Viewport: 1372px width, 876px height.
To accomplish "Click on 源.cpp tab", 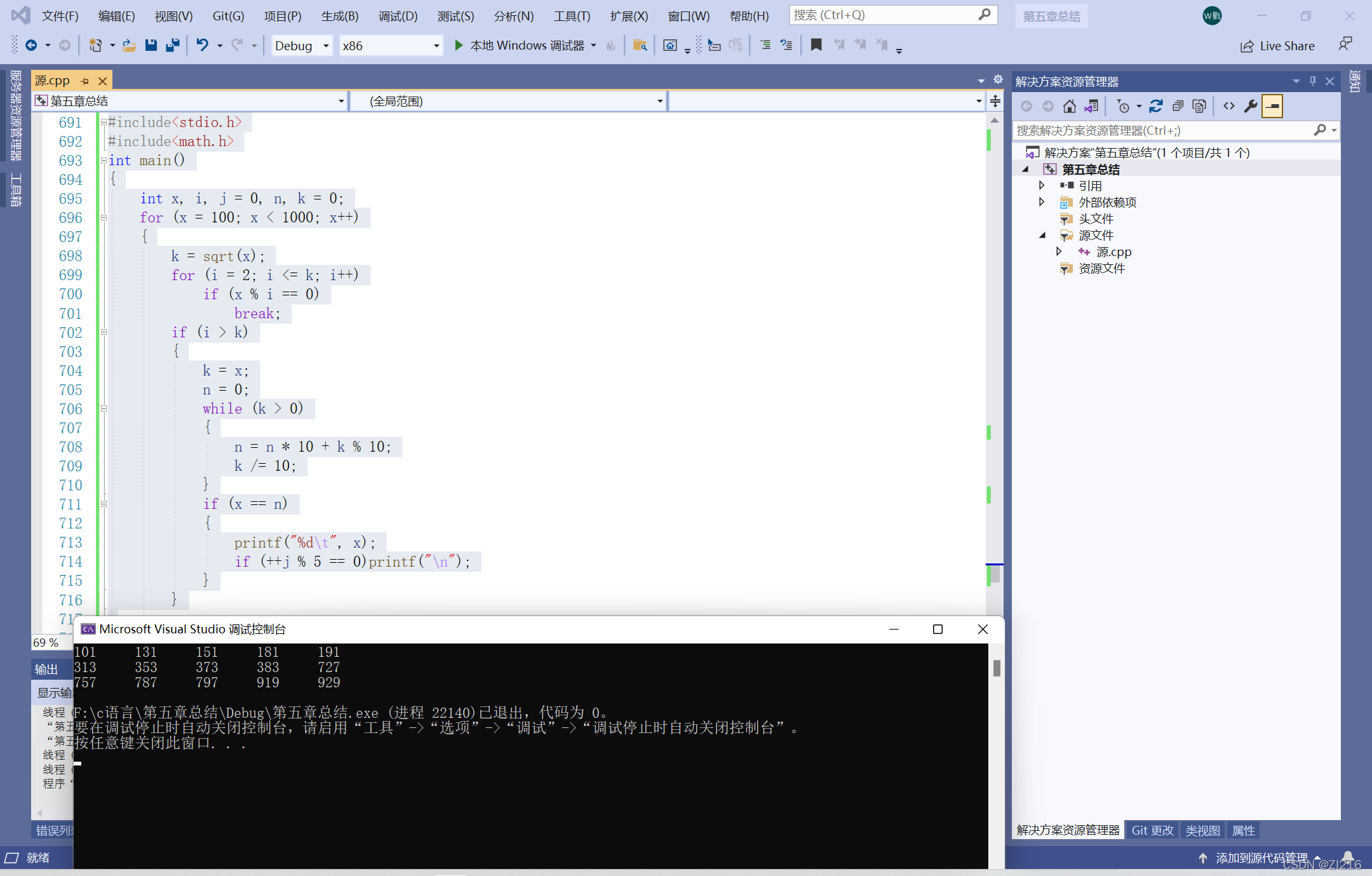I will 58,81.
